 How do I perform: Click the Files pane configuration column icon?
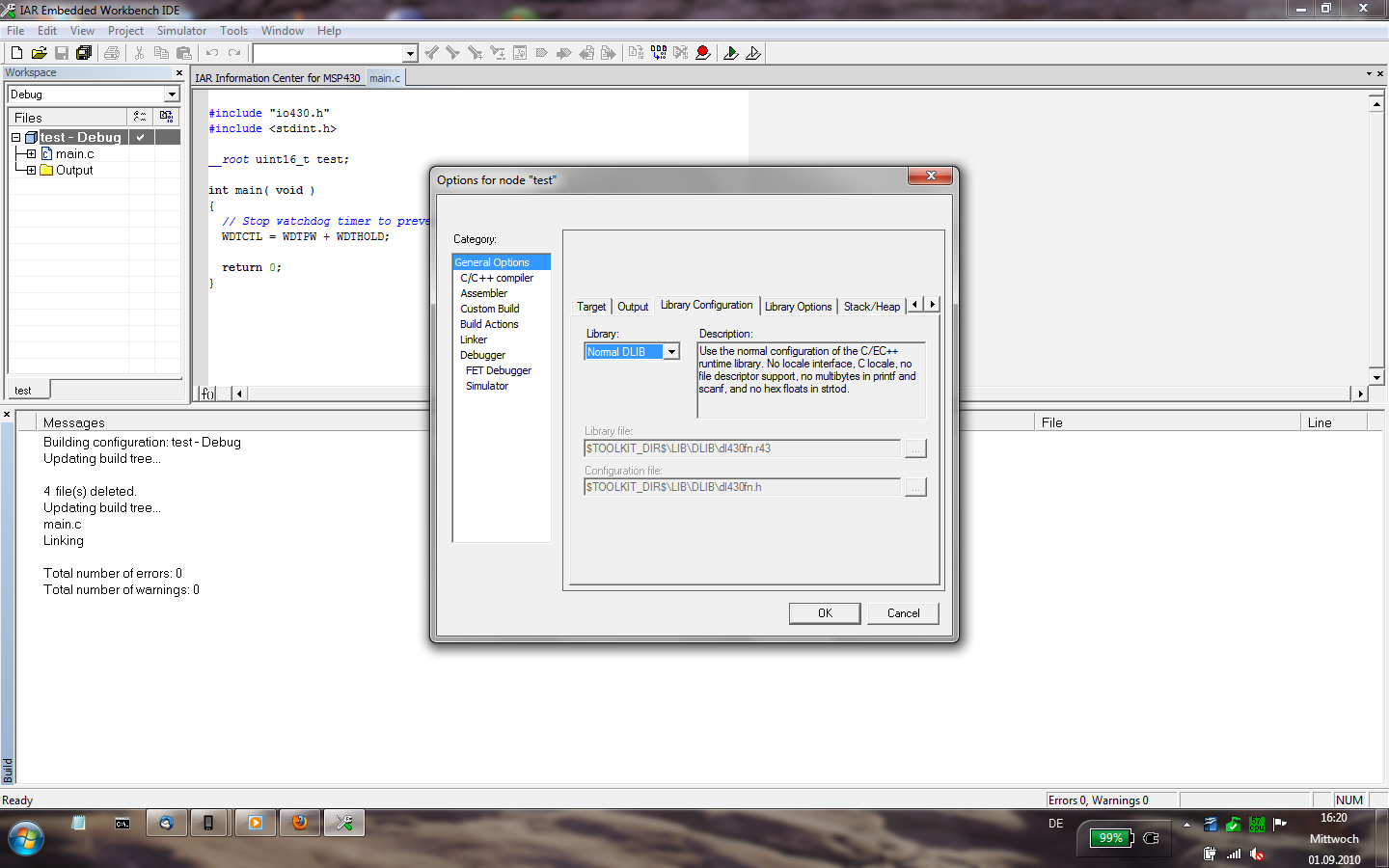pos(141,117)
